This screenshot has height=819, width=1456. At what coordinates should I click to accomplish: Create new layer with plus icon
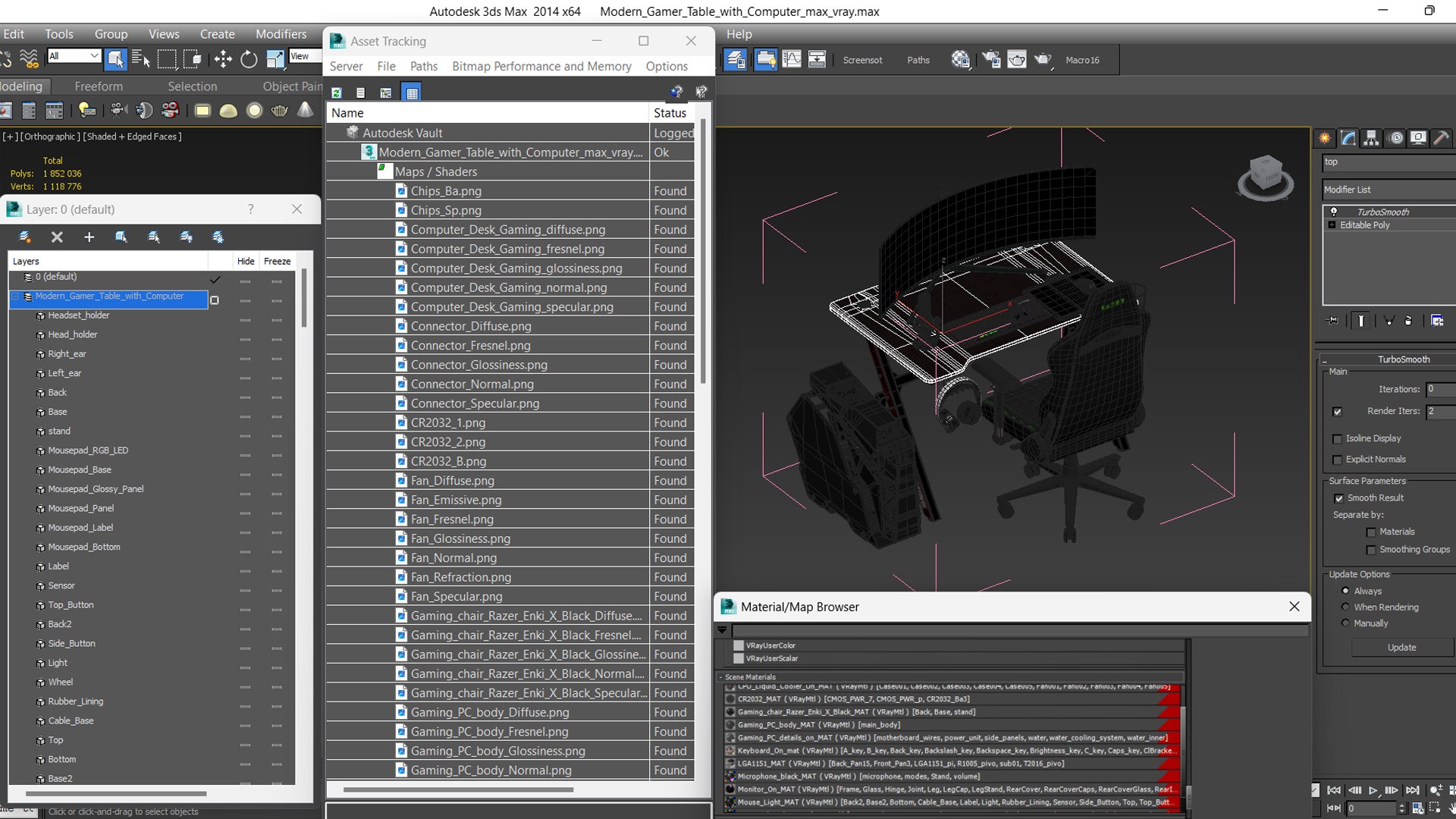point(89,237)
